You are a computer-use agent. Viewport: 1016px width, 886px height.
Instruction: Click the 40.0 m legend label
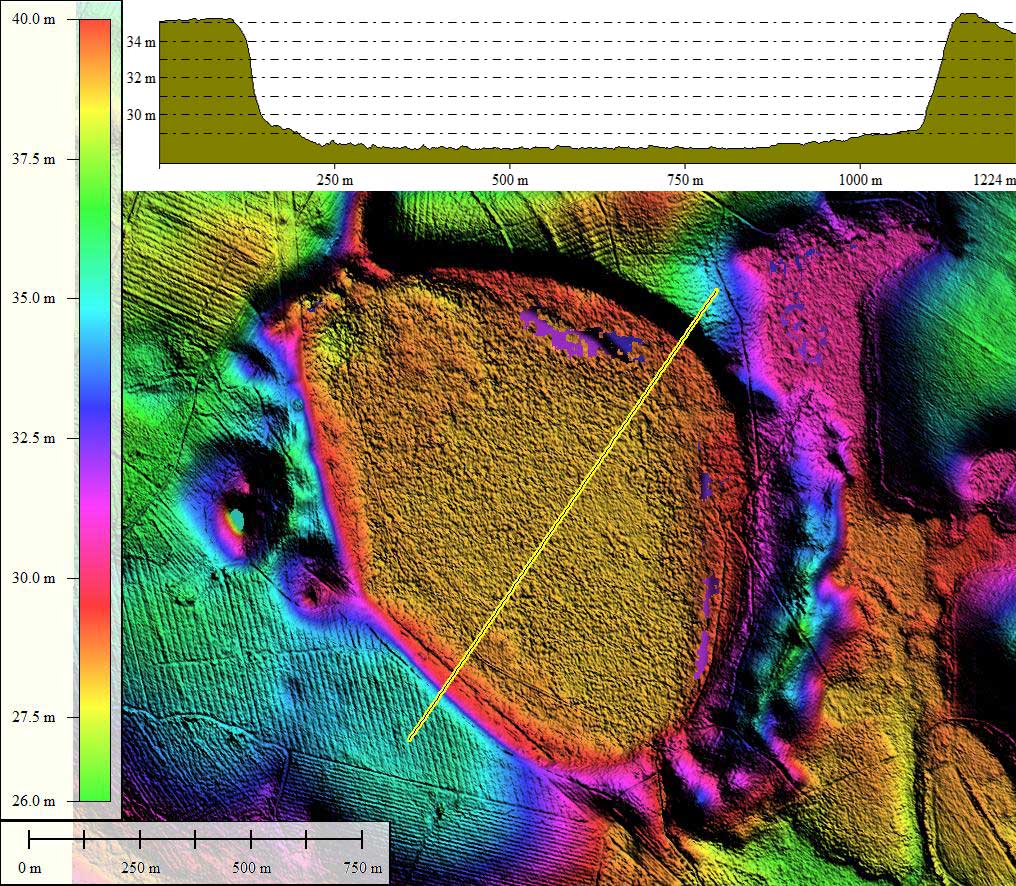coord(34,19)
